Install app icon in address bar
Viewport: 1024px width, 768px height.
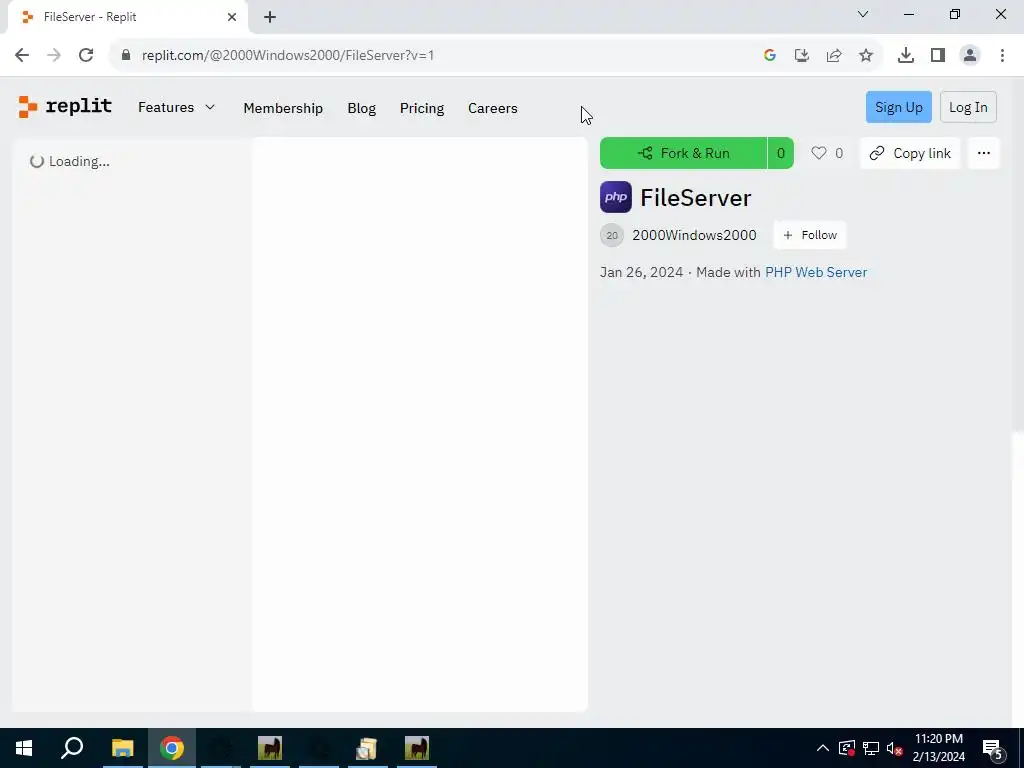[x=802, y=56]
